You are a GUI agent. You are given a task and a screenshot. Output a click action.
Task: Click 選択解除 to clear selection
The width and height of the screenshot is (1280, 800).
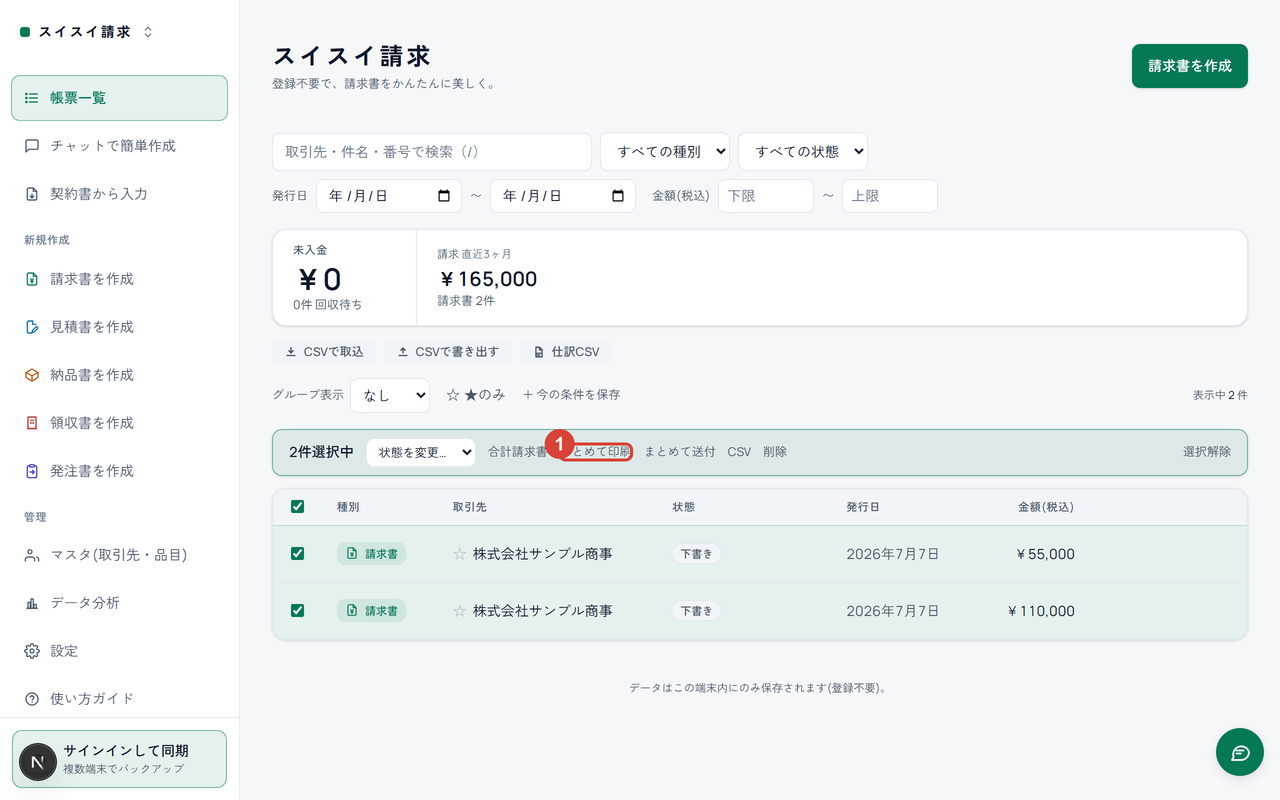coord(1207,452)
